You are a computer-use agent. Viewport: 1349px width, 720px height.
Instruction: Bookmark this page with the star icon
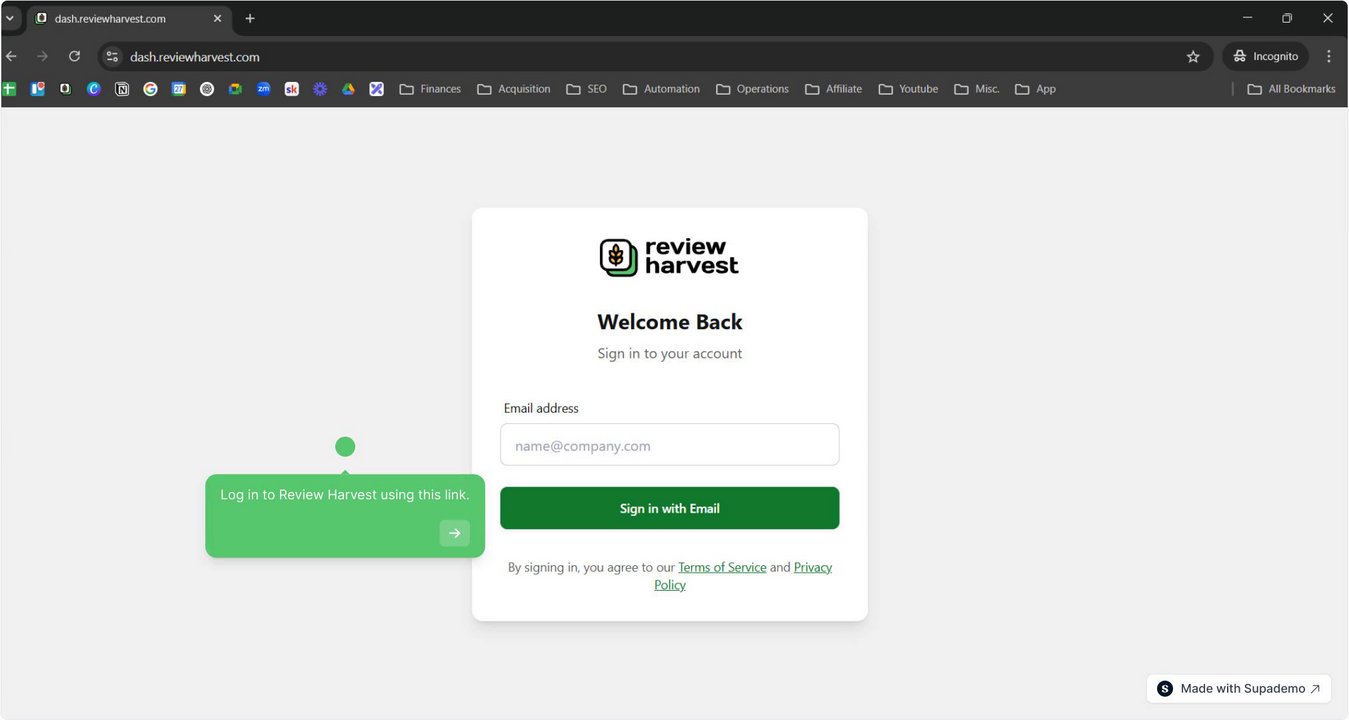tap(1193, 57)
